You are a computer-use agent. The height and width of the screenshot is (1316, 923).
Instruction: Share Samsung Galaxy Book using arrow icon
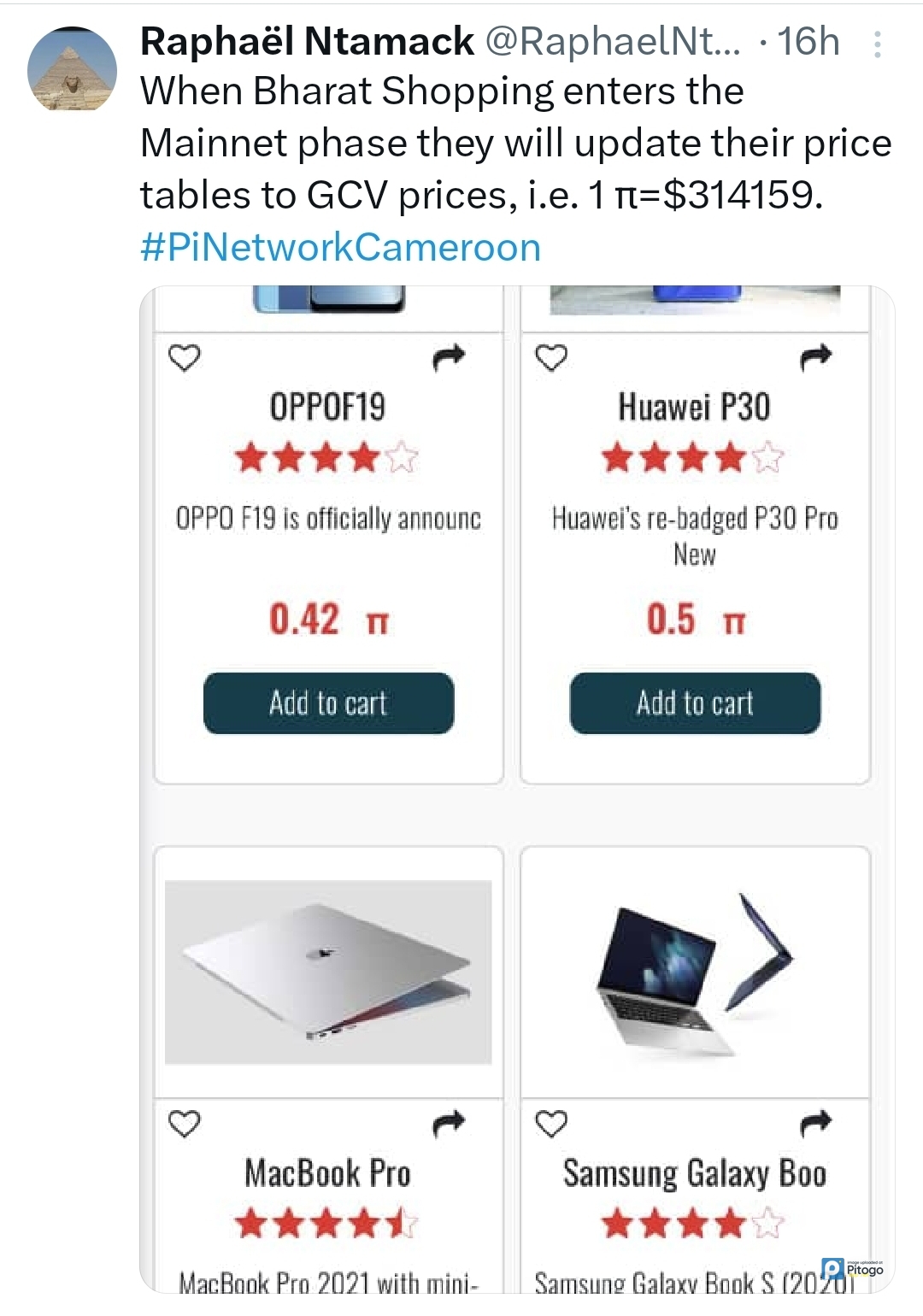click(815, 1123)
